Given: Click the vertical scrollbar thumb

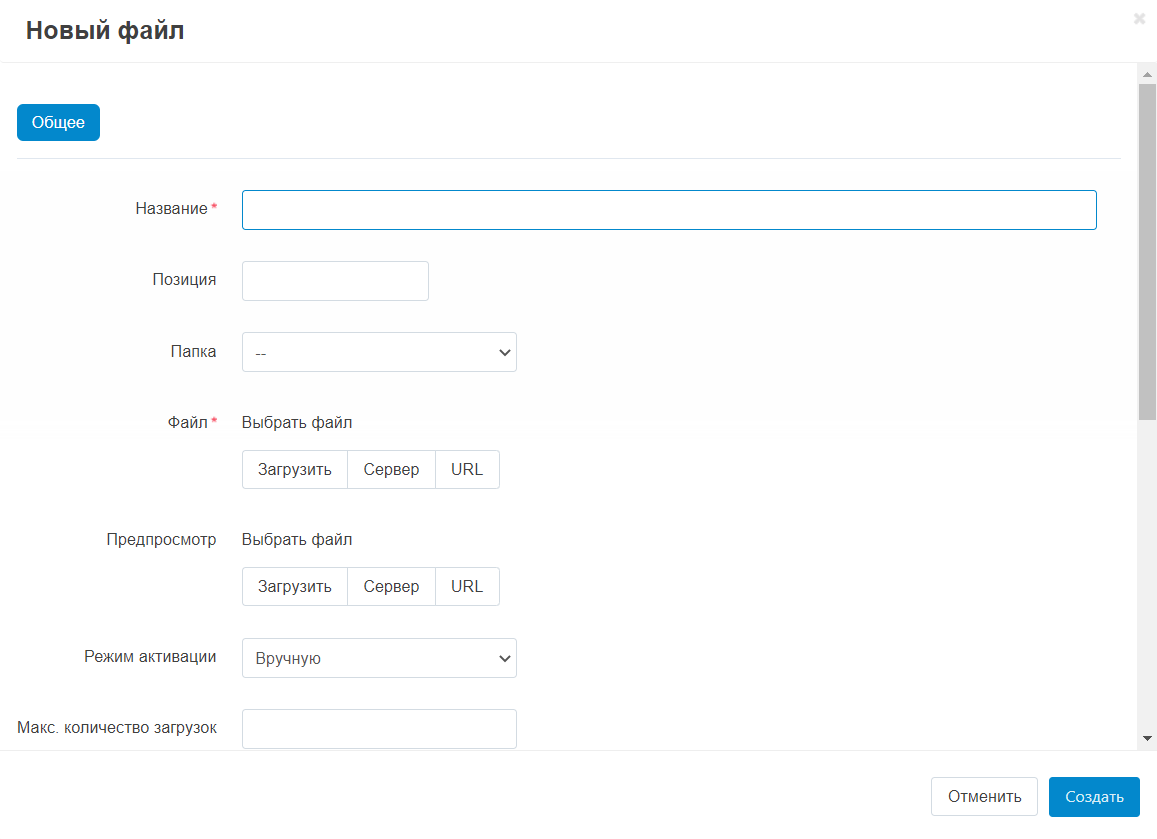Looking at the screenshot, I should (x=1147, y=250).
